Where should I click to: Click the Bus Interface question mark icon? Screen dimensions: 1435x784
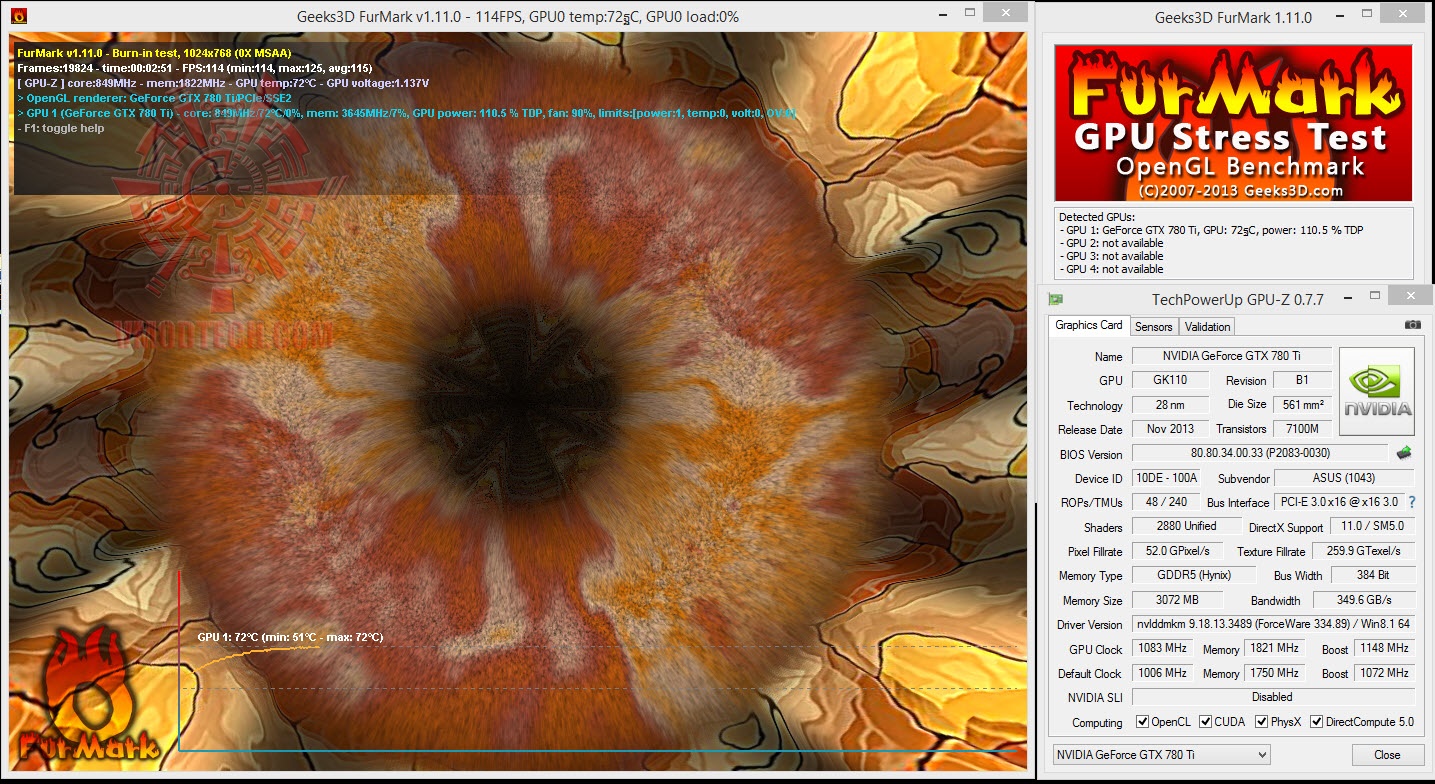1412,502
